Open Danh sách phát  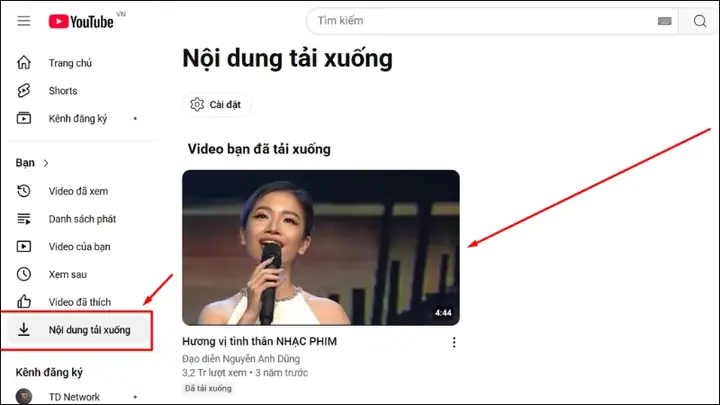(x=82, y=219)
